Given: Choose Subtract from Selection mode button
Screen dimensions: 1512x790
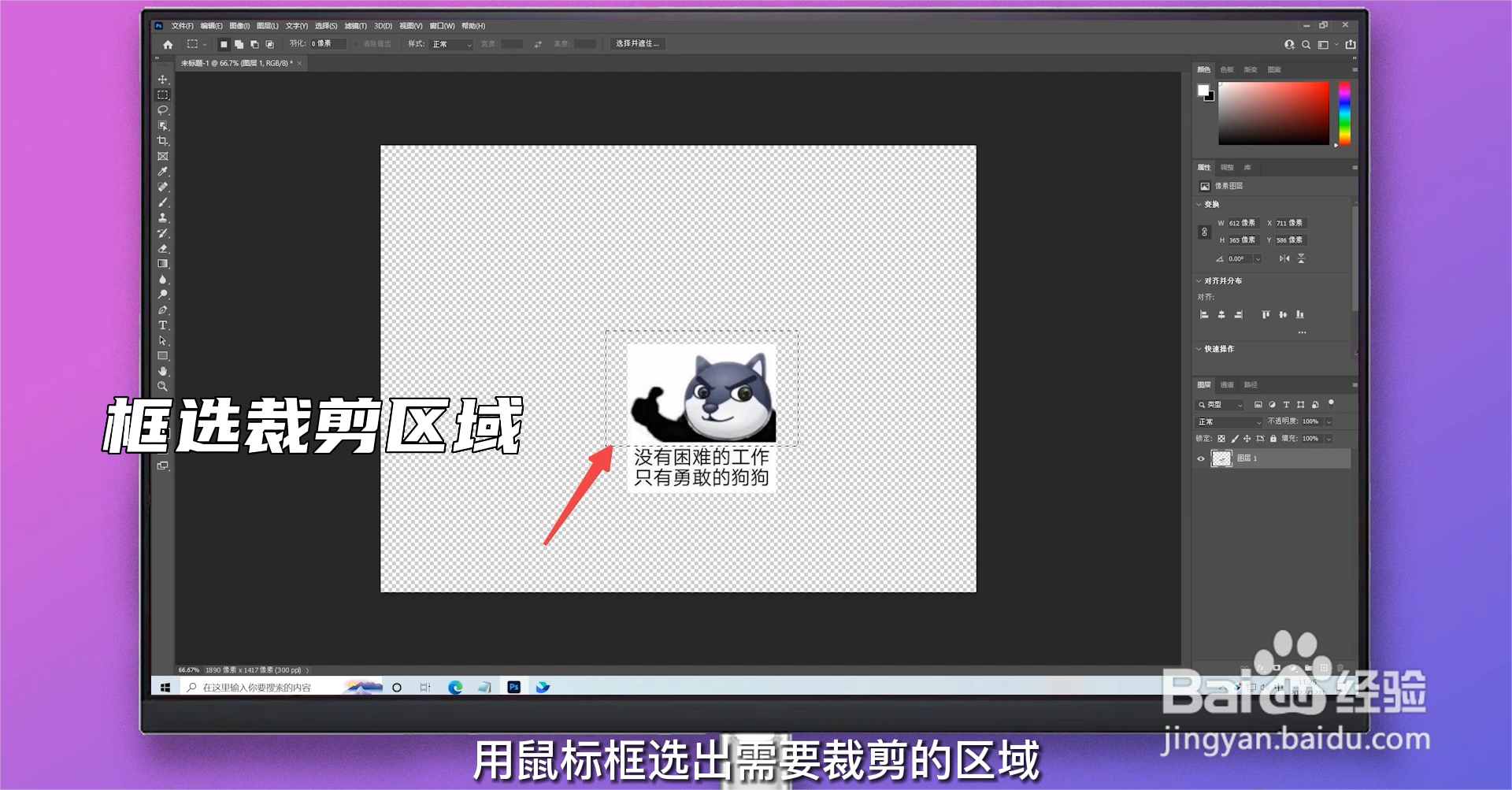Looking at the screenshot, I should pyautogui.click(x=254, y=44).
